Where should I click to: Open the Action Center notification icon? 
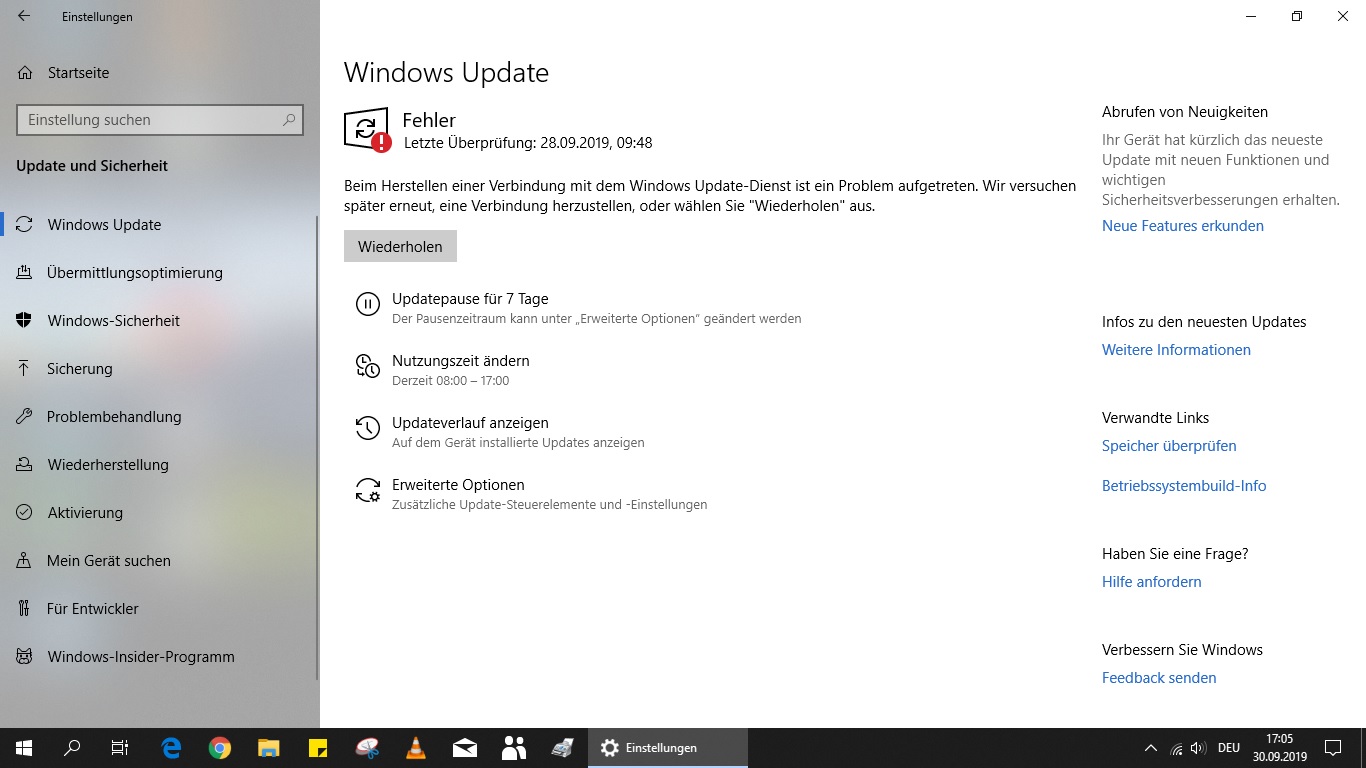click(1333, 748)
